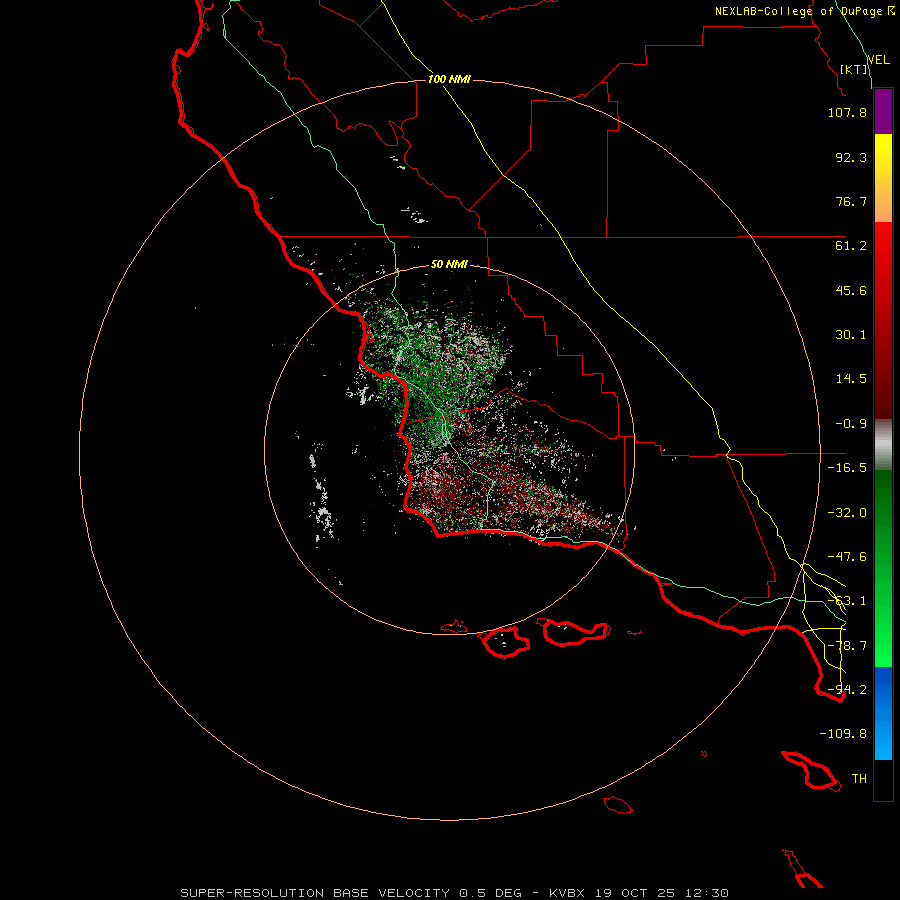Click the TH threshold label

point(859,779)
